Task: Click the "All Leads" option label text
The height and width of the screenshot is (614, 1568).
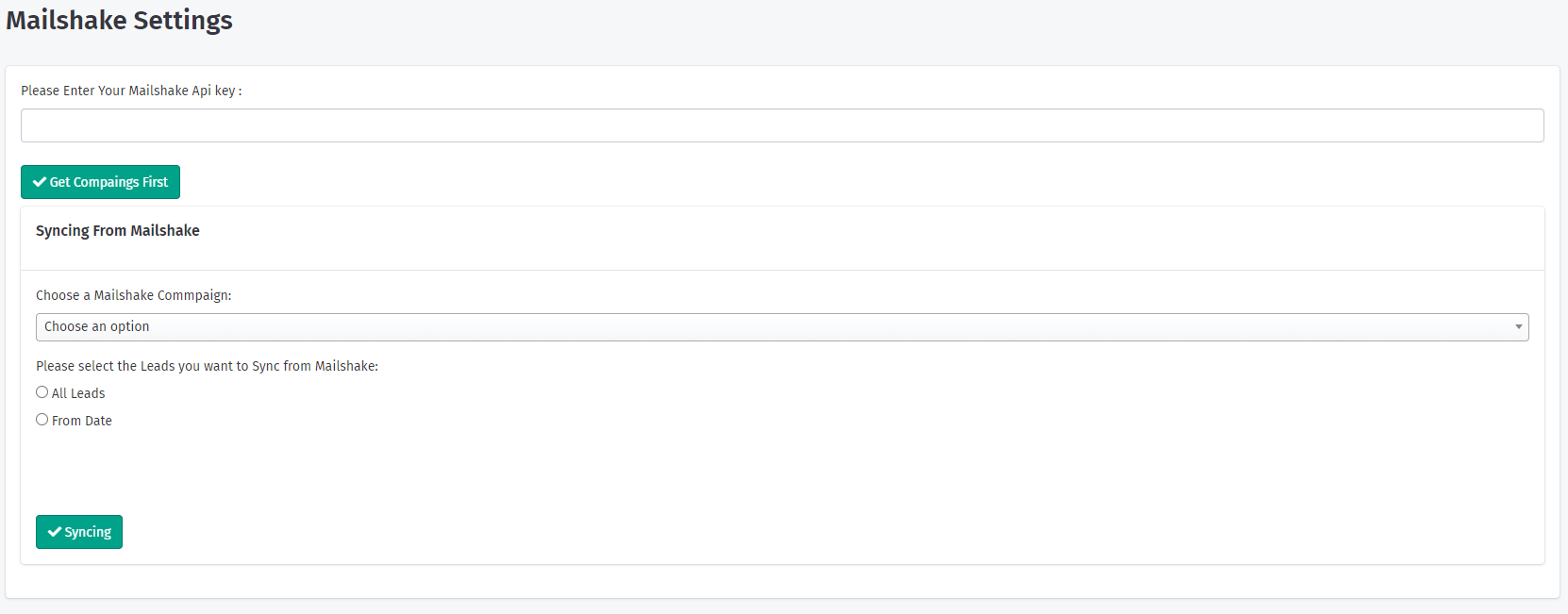Action: click(x=78, y=393)
